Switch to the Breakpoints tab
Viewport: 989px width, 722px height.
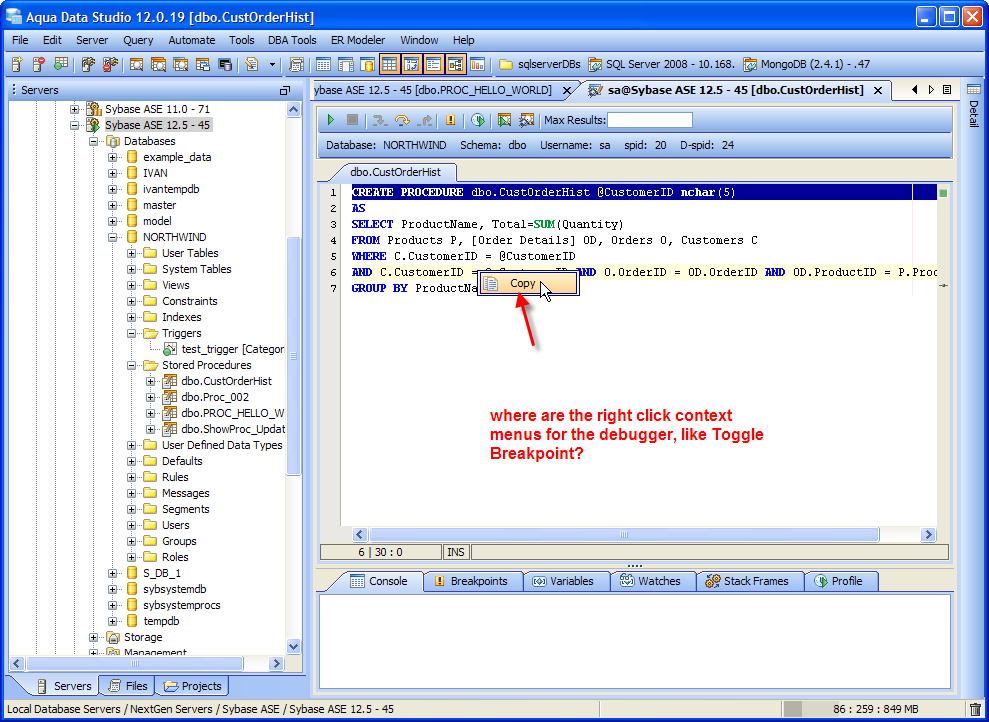click(473, 581)
